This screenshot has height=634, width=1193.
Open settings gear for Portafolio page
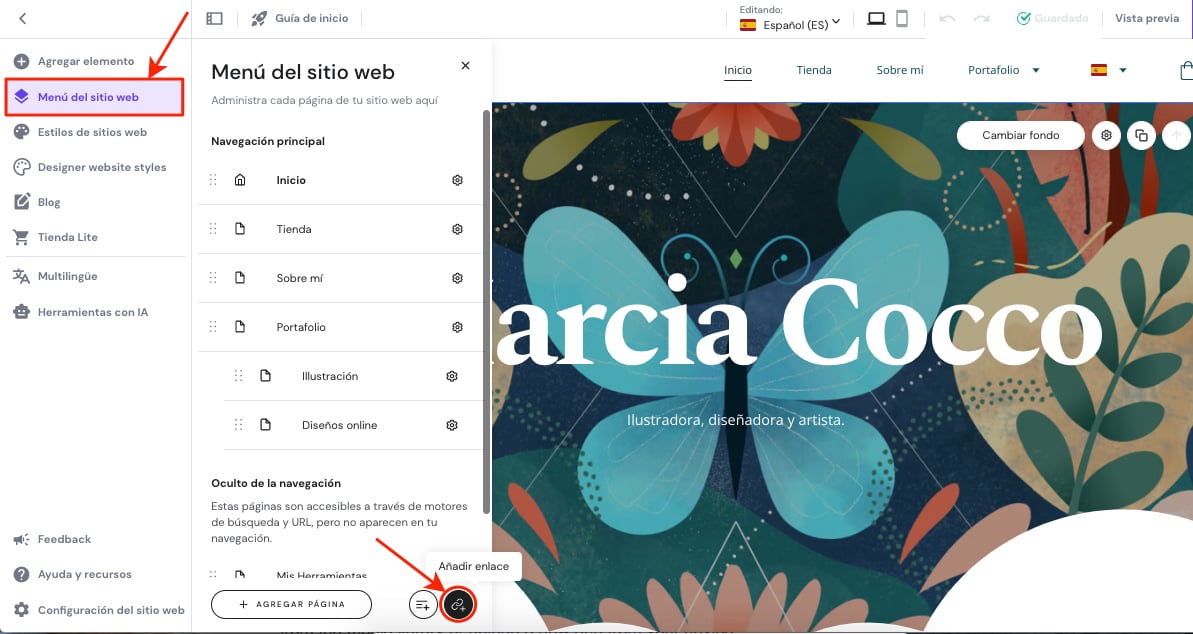(457, 327)
